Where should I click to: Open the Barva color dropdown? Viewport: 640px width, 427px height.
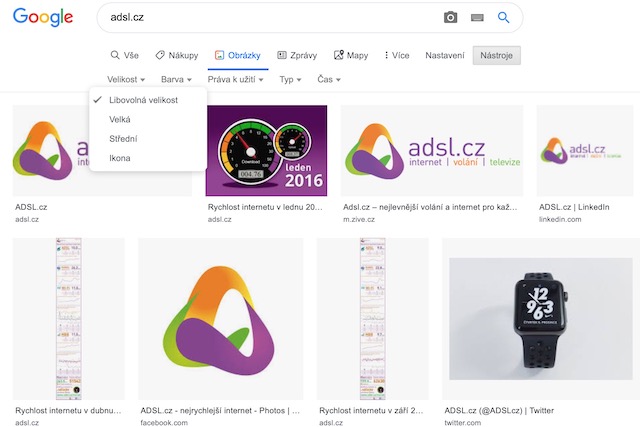176,79
